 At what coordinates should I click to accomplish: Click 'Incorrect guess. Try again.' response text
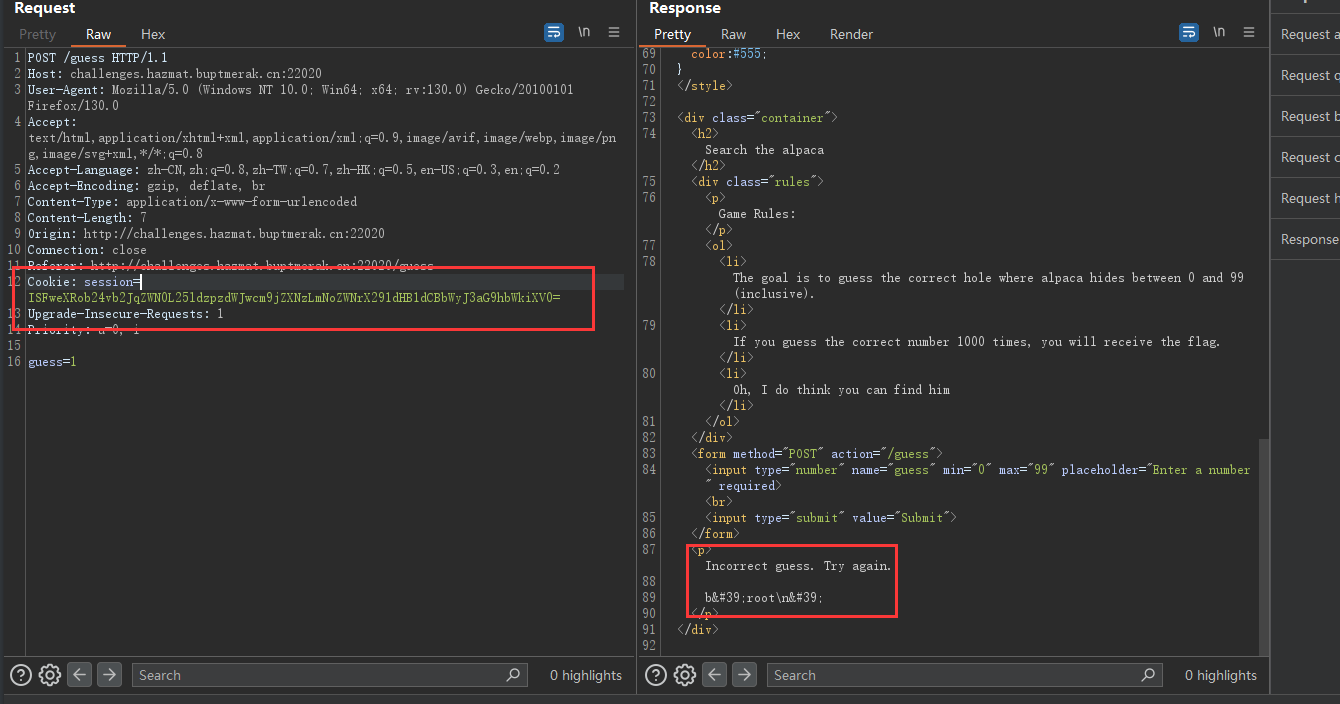(798, 566)
